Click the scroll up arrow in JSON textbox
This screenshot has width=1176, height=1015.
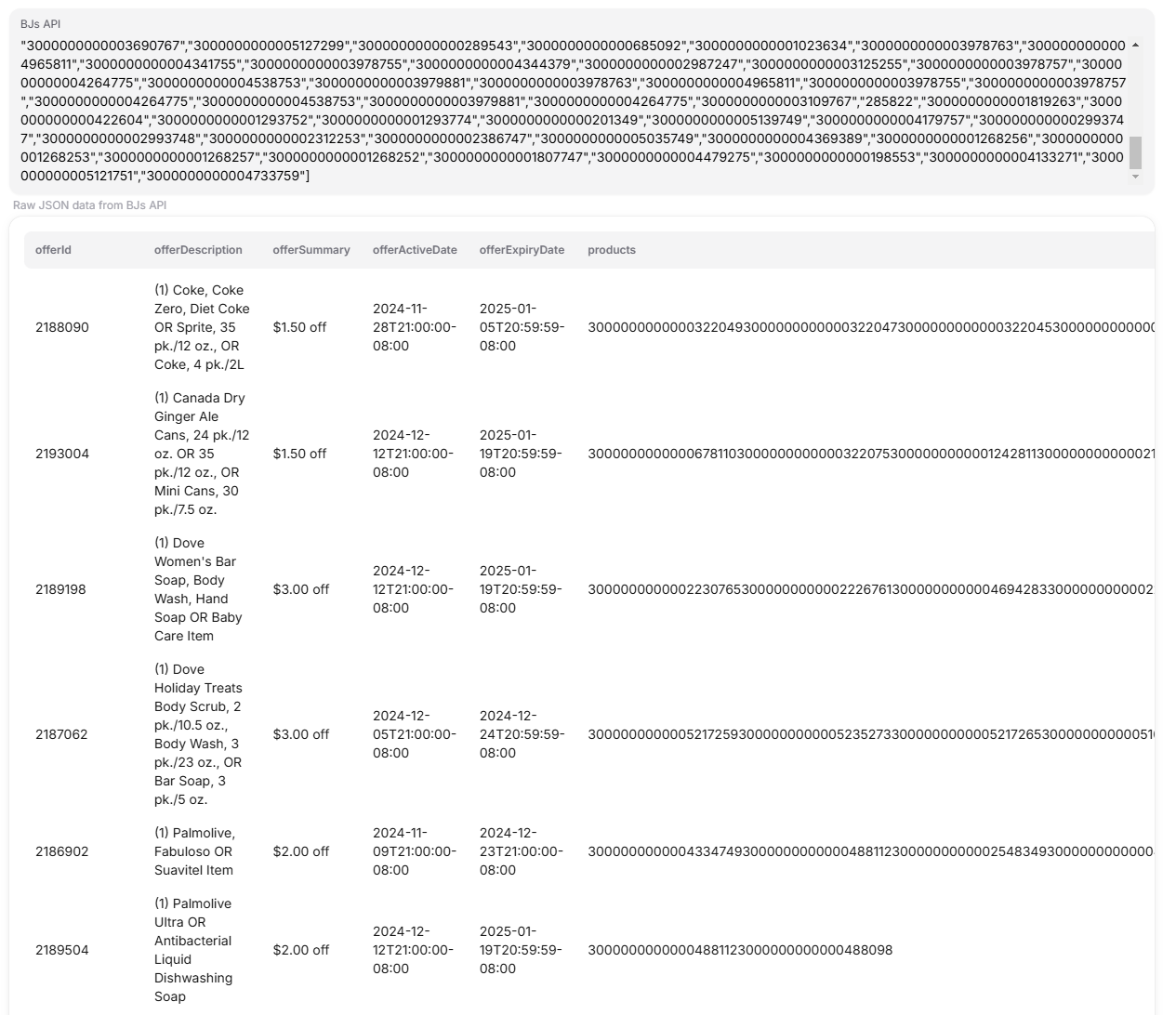1135,45
